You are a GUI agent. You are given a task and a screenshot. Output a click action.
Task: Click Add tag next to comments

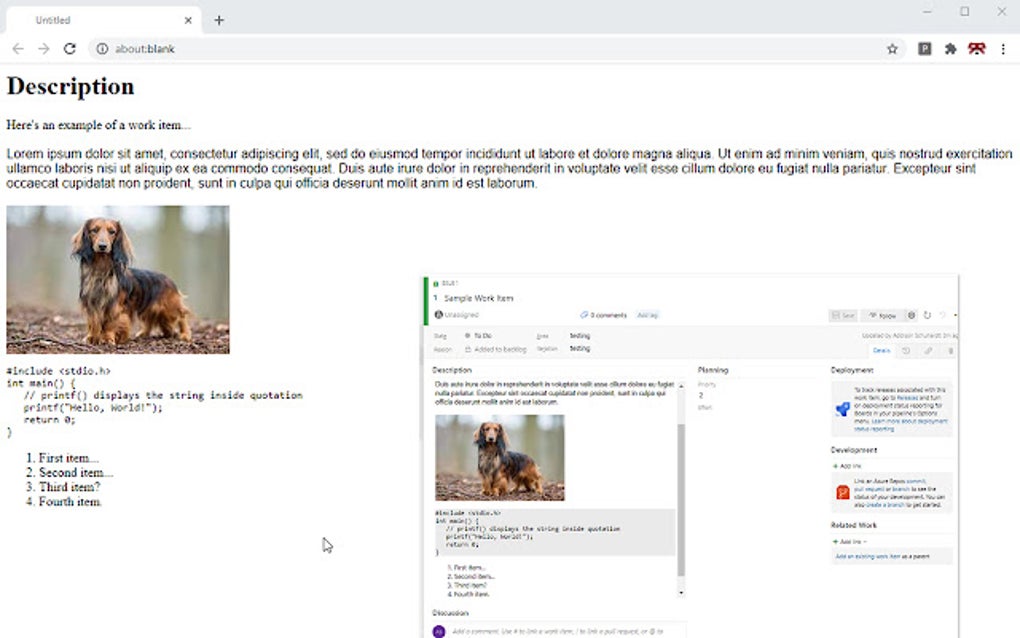coord(648,315)
